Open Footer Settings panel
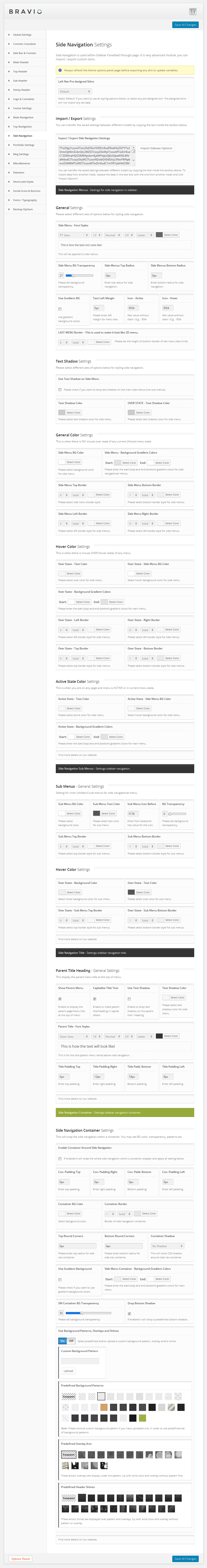The height and width of the screenshot is (1568, 207). (23, 108)
